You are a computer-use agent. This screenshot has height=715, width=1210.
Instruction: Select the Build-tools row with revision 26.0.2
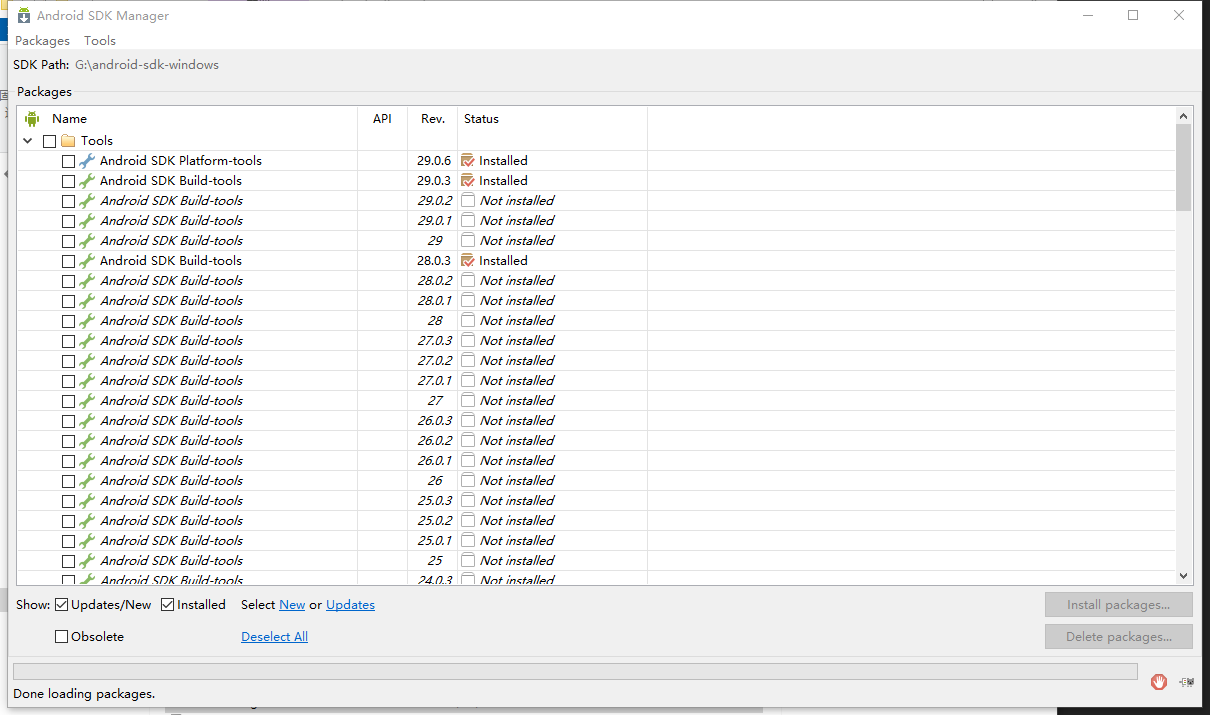(x=171, y=441)
